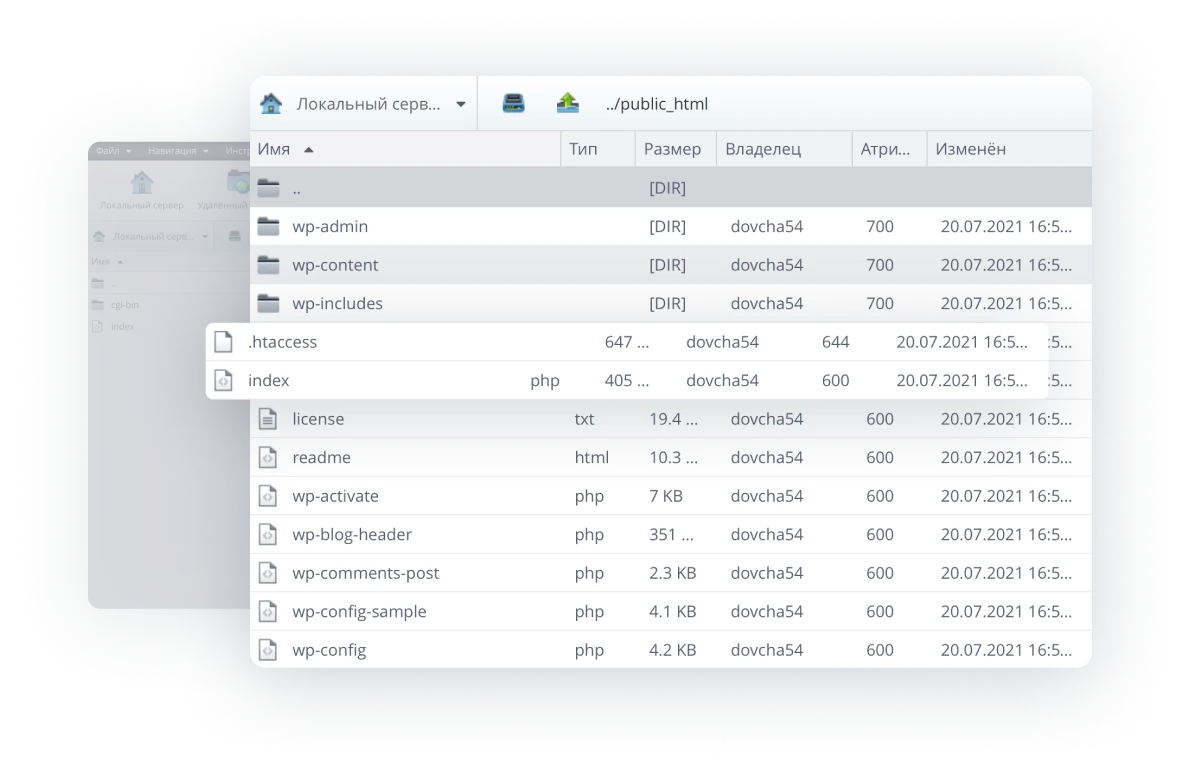
Task: Click the Владелец column header
Action: pos(763,149)
